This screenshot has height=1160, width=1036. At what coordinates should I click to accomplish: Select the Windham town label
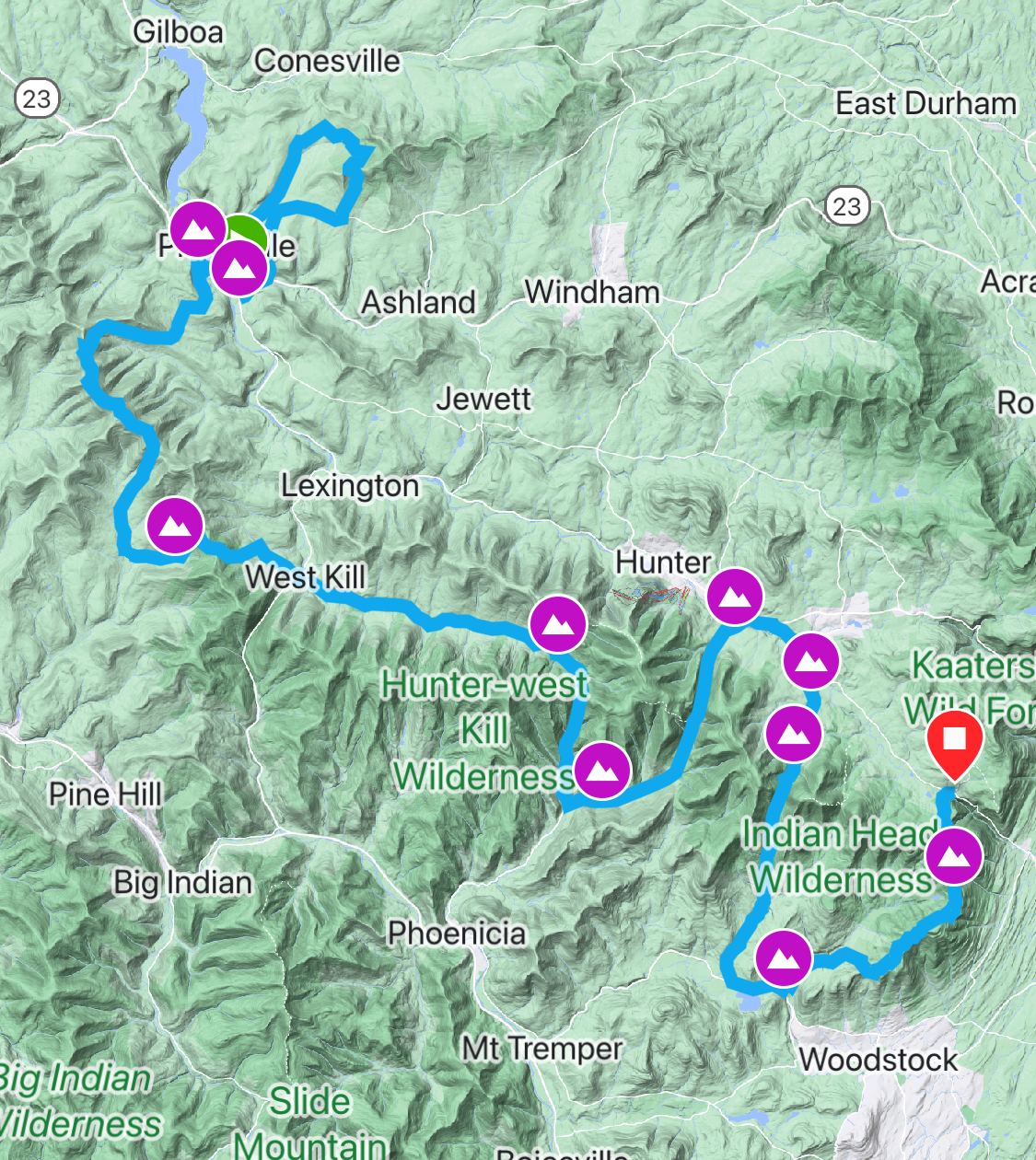(592, 292)
